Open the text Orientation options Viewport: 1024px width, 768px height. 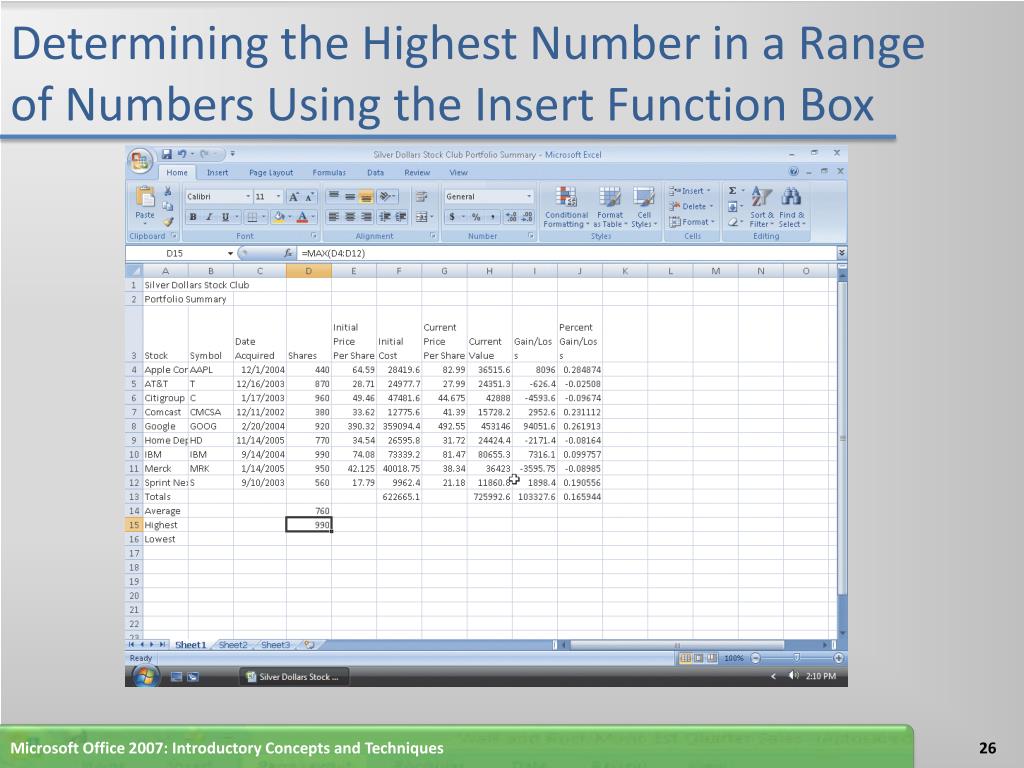386,197
